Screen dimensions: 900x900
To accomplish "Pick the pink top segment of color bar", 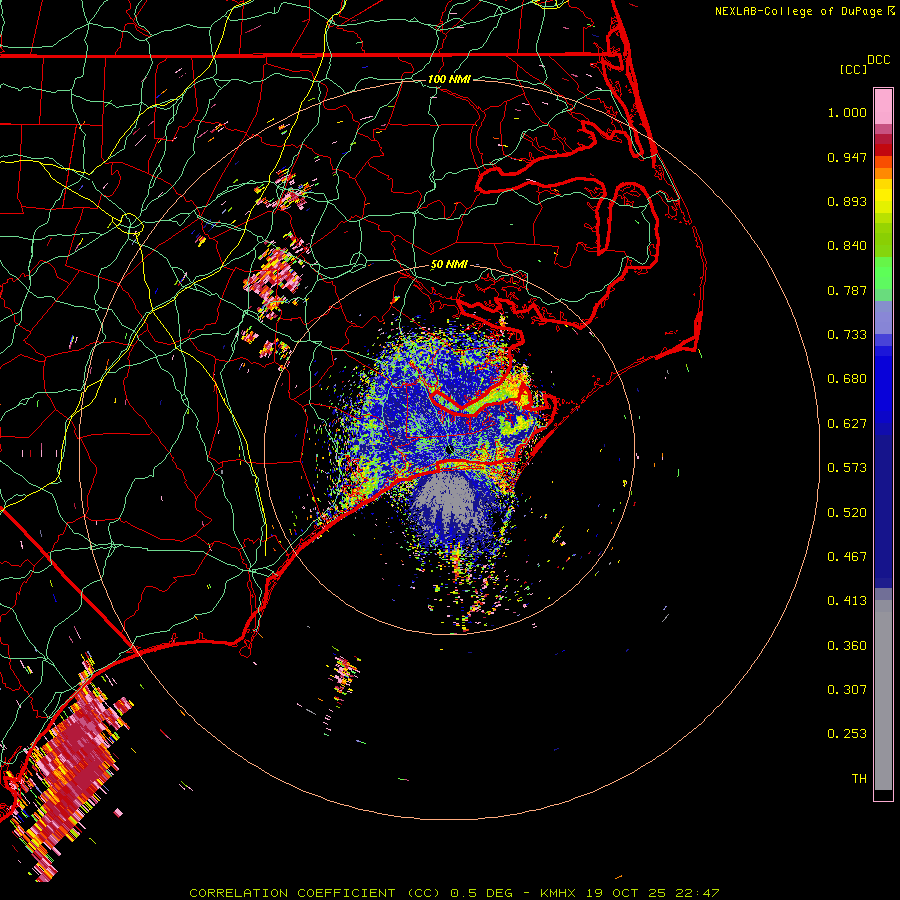I will pos(883,107).
